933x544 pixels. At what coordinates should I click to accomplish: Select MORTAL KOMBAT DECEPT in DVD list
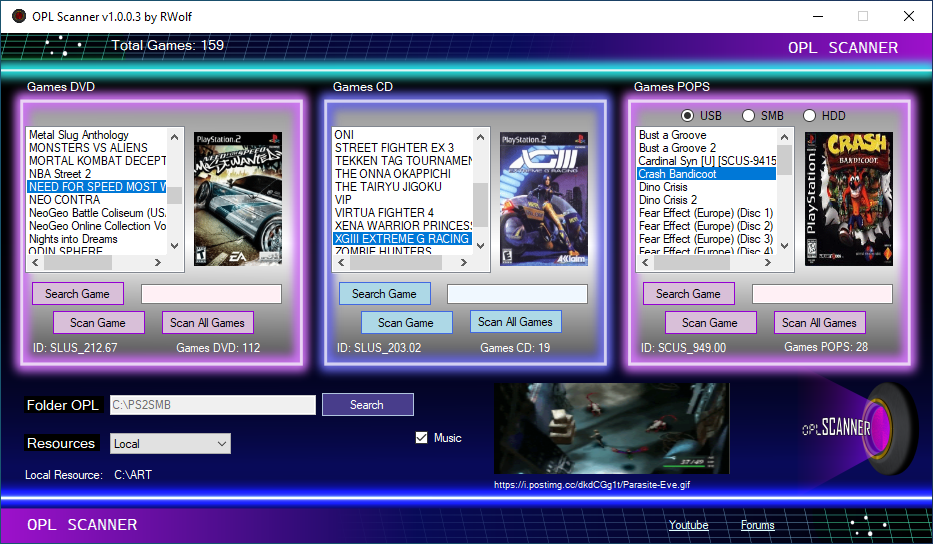[x=97, y=161]
